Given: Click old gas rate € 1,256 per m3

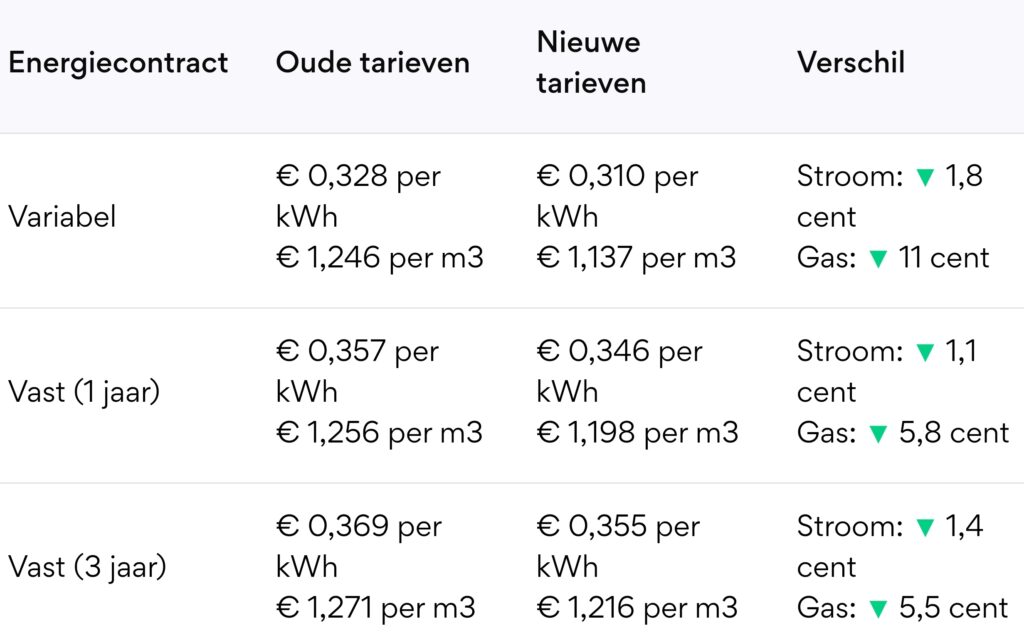Looking at the screenshot, I should [379, 433].
